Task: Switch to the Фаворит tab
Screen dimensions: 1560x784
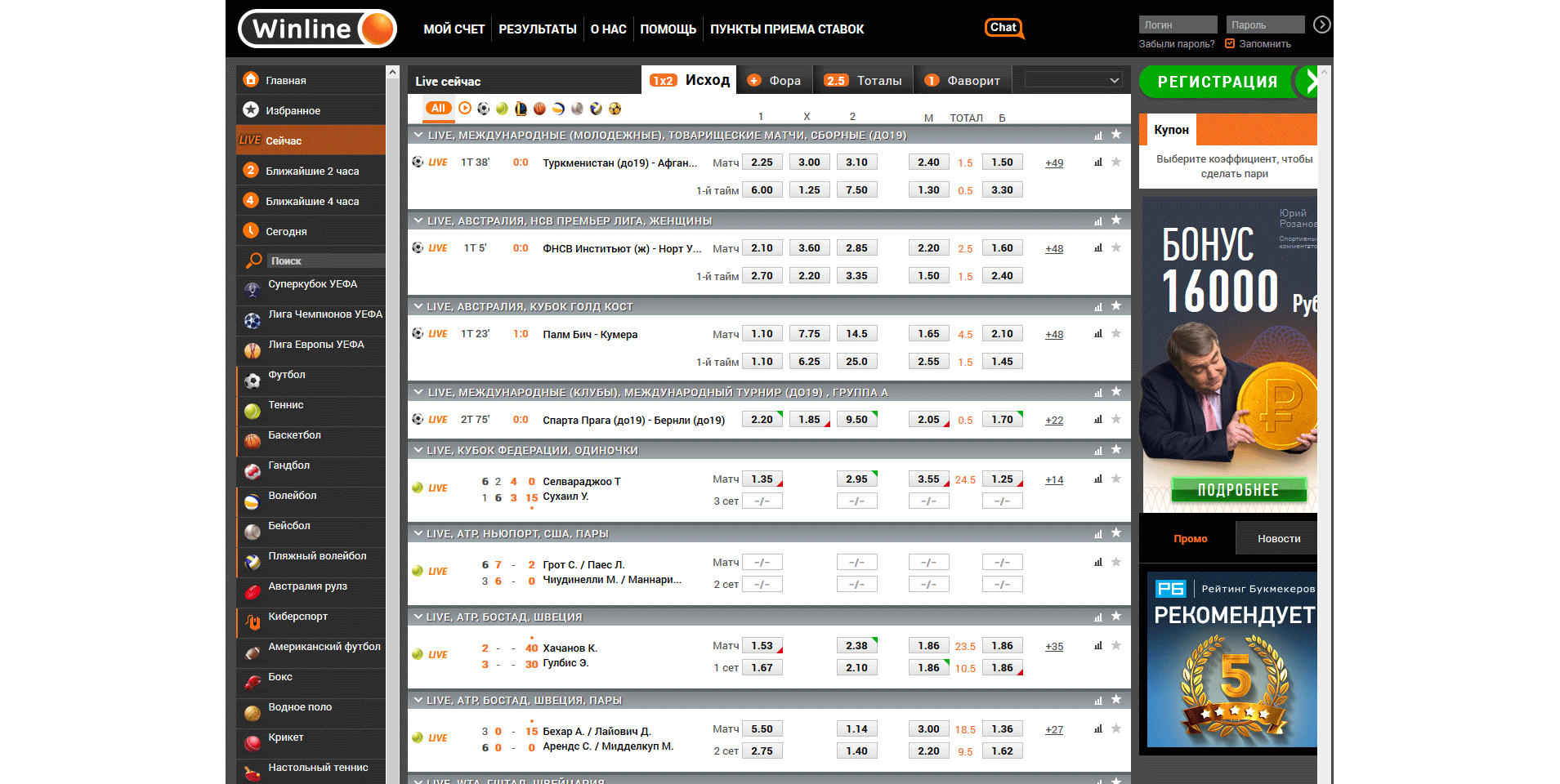Action: pyautogui.click(x=963, y=80)
